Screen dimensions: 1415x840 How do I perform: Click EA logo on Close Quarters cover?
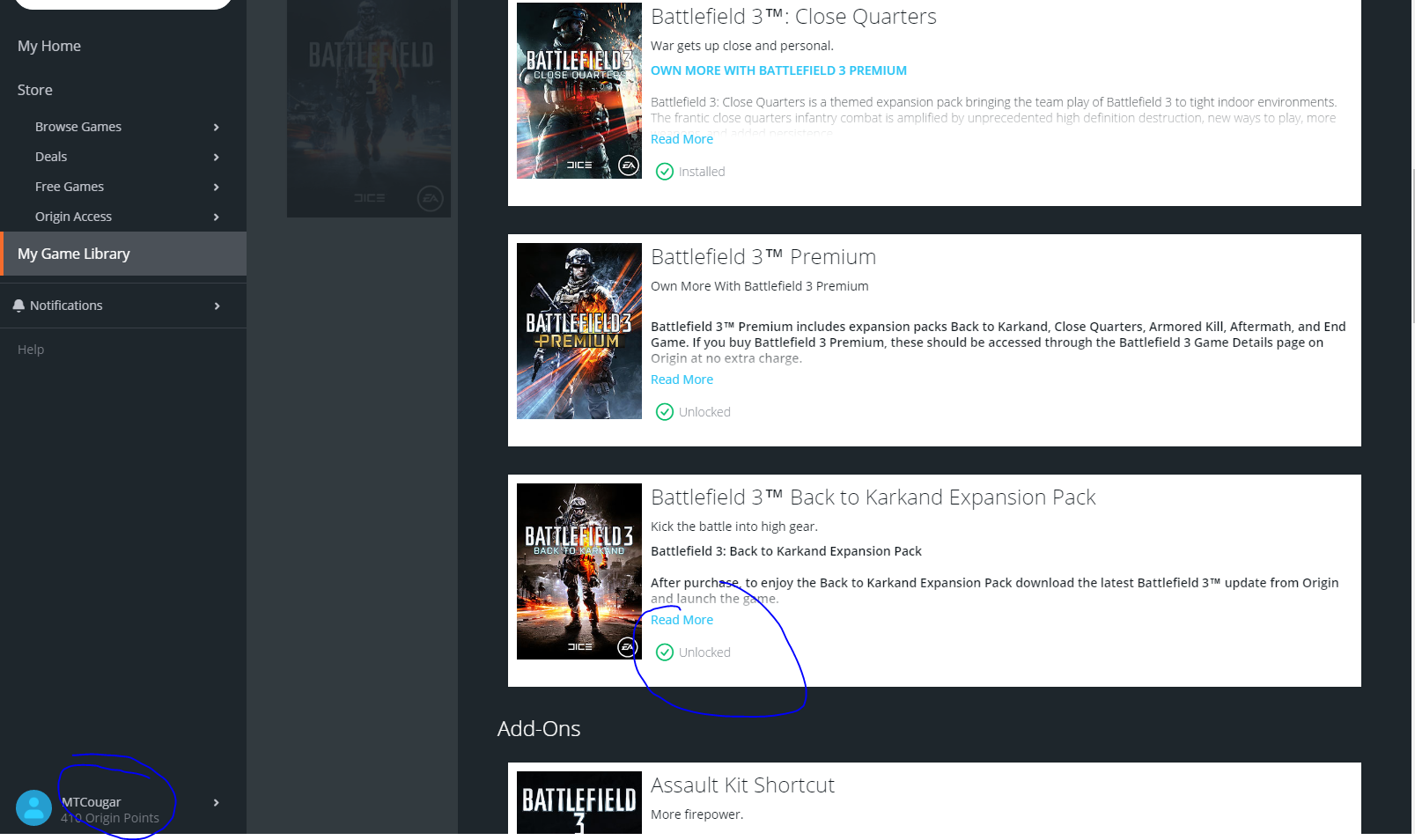click(x=629, y=165)
